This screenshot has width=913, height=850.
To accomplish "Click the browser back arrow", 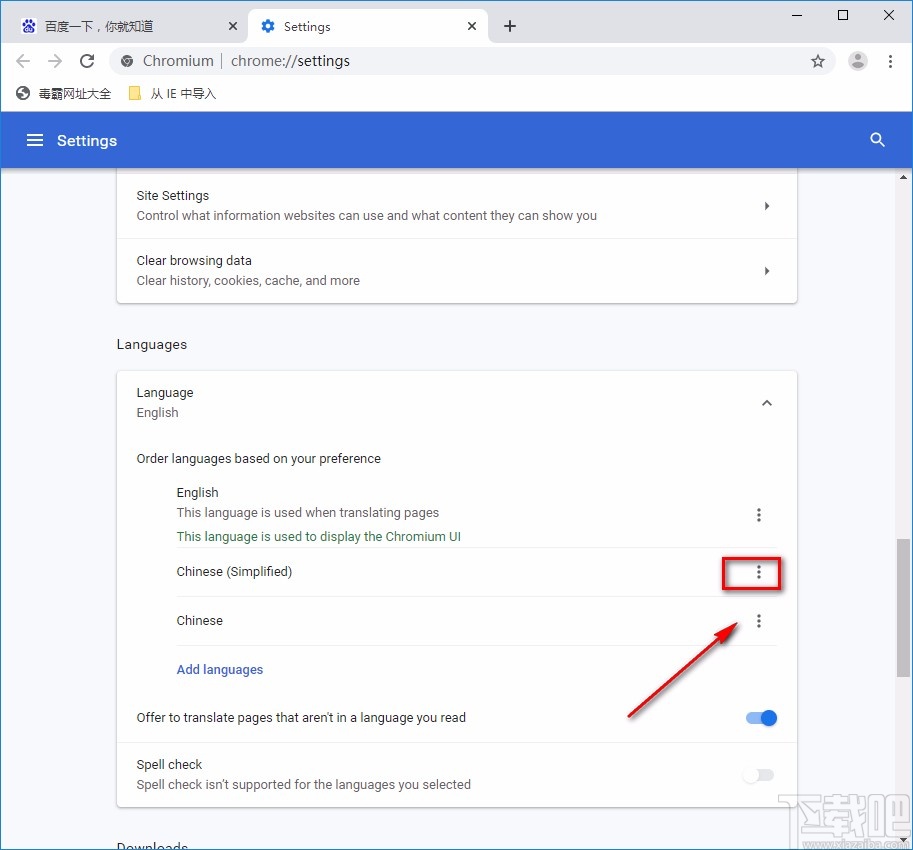I will 23,61.
